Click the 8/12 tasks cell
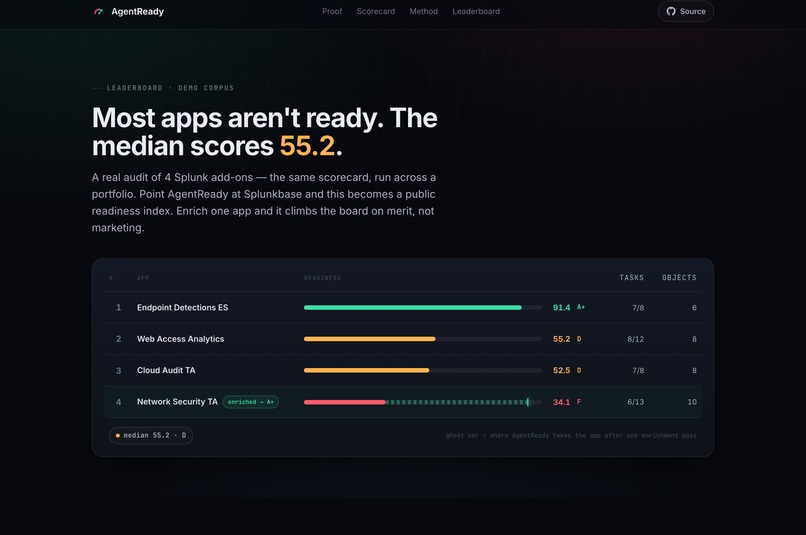The image size is (806, 535). (635, 339)
